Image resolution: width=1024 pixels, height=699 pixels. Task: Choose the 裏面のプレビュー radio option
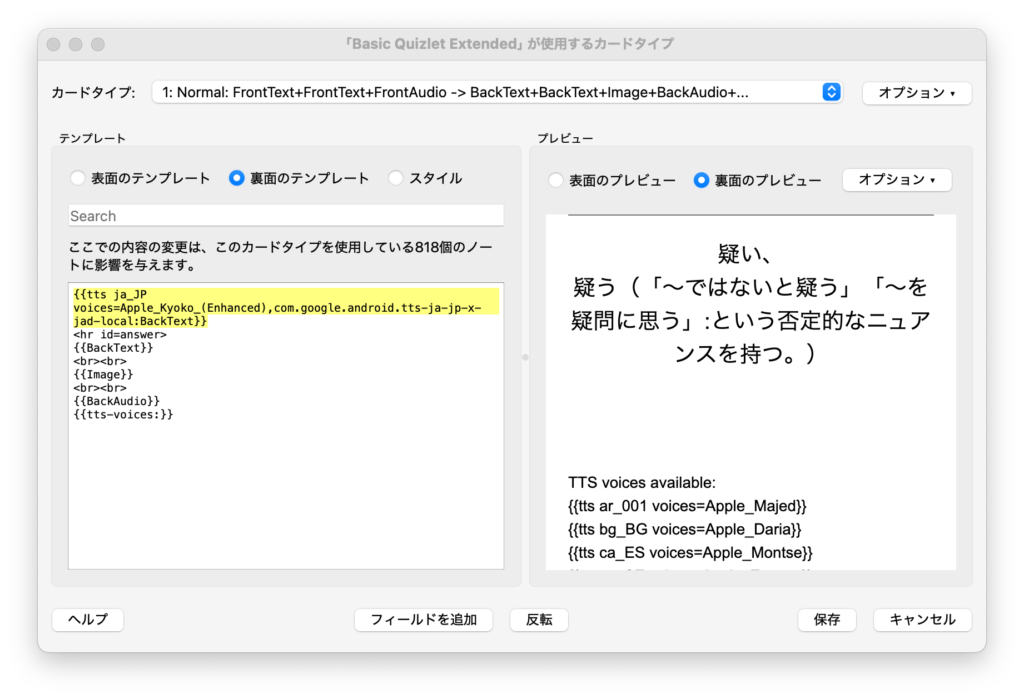point(701,180)
